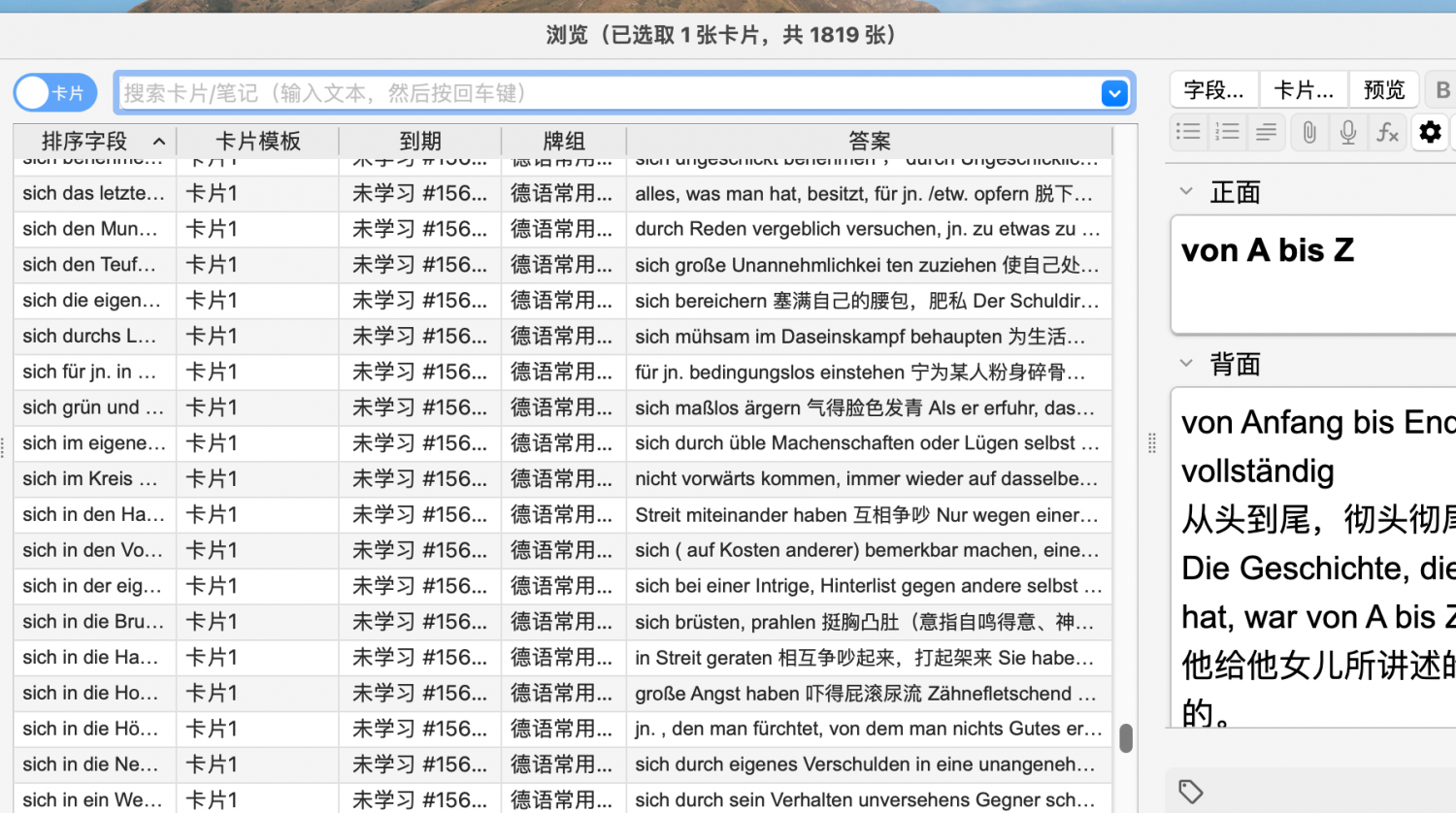Insert an unordered bullet list

[1188, 132]
